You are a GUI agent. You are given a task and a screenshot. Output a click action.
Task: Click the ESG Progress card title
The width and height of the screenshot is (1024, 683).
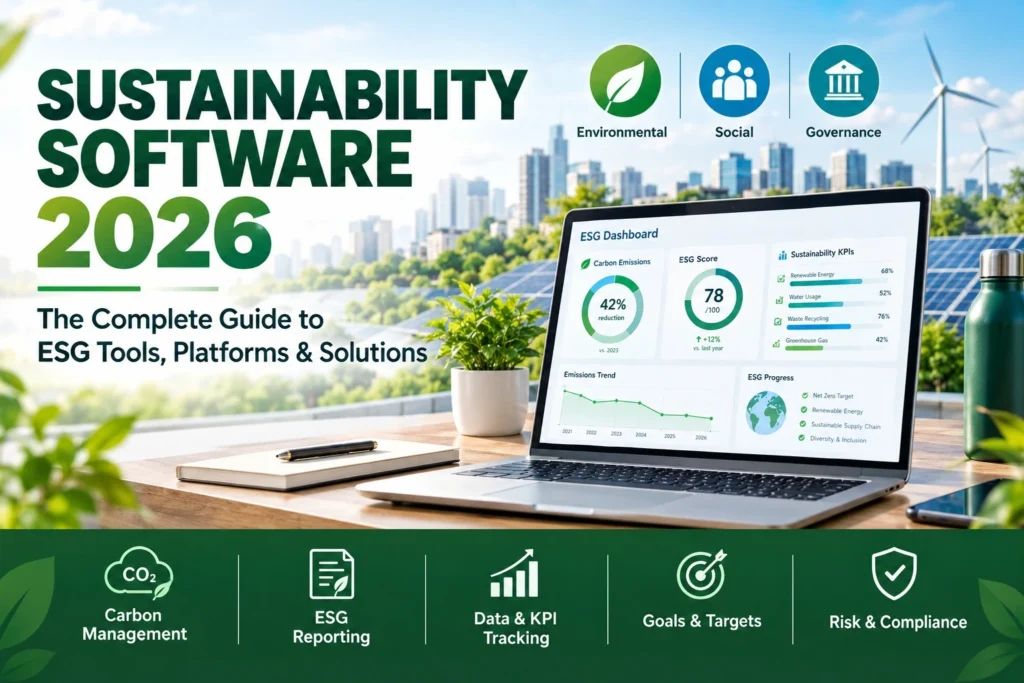771,377
